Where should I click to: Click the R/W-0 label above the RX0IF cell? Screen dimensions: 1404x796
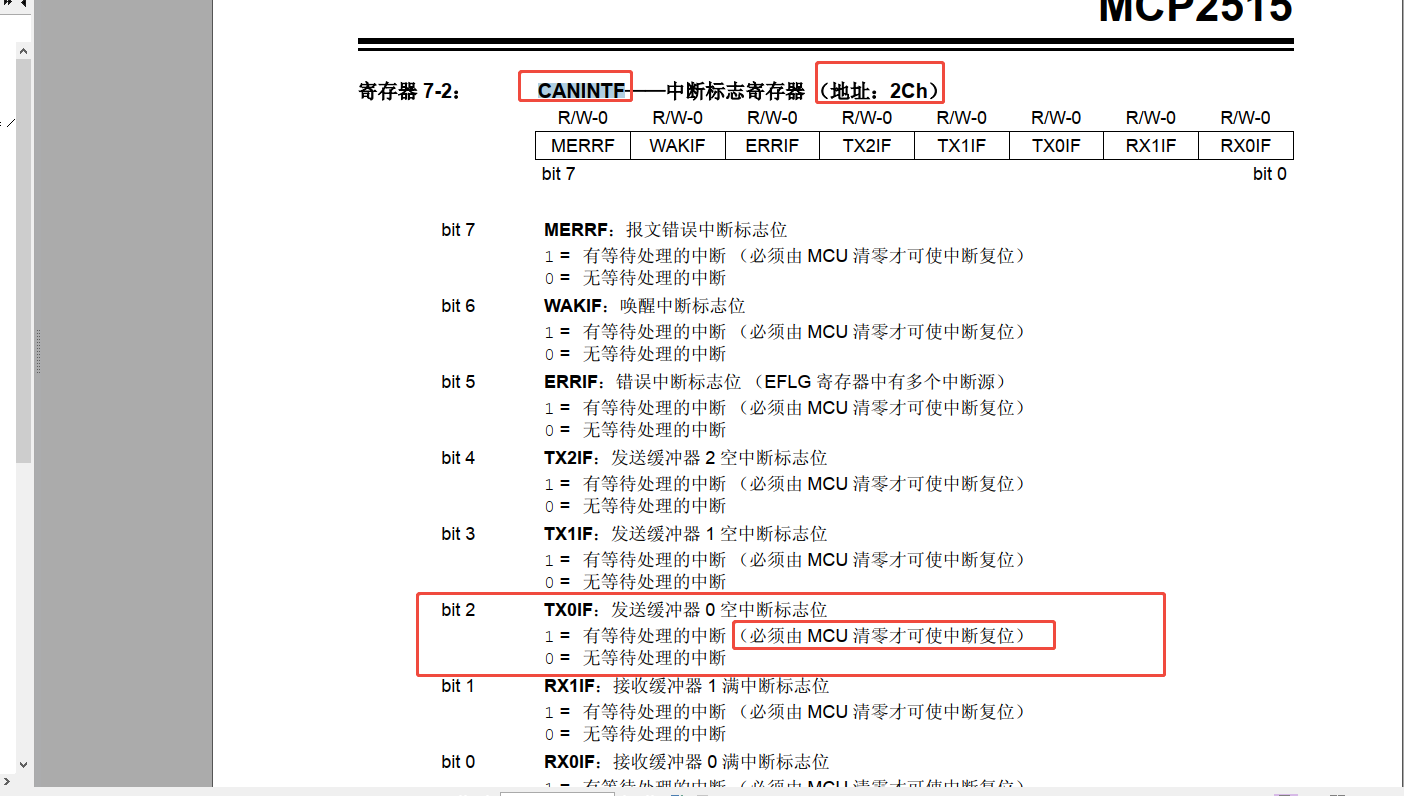pos(1246,118)
